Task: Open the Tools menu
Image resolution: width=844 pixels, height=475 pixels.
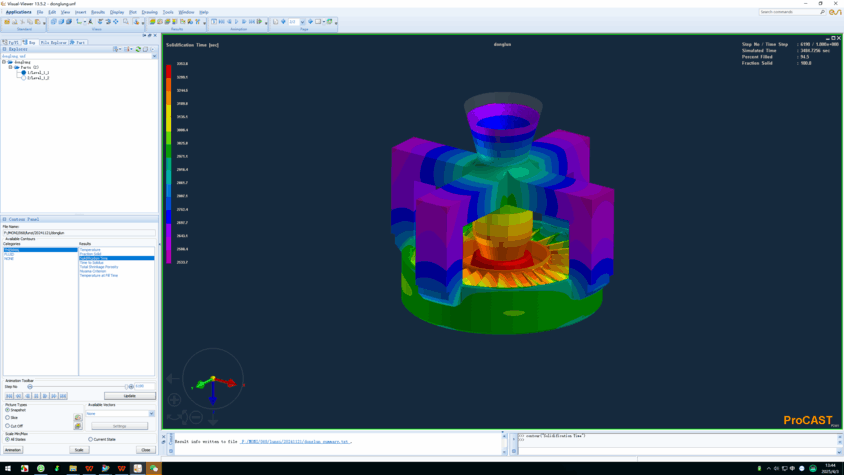Action: coord(168,12)
